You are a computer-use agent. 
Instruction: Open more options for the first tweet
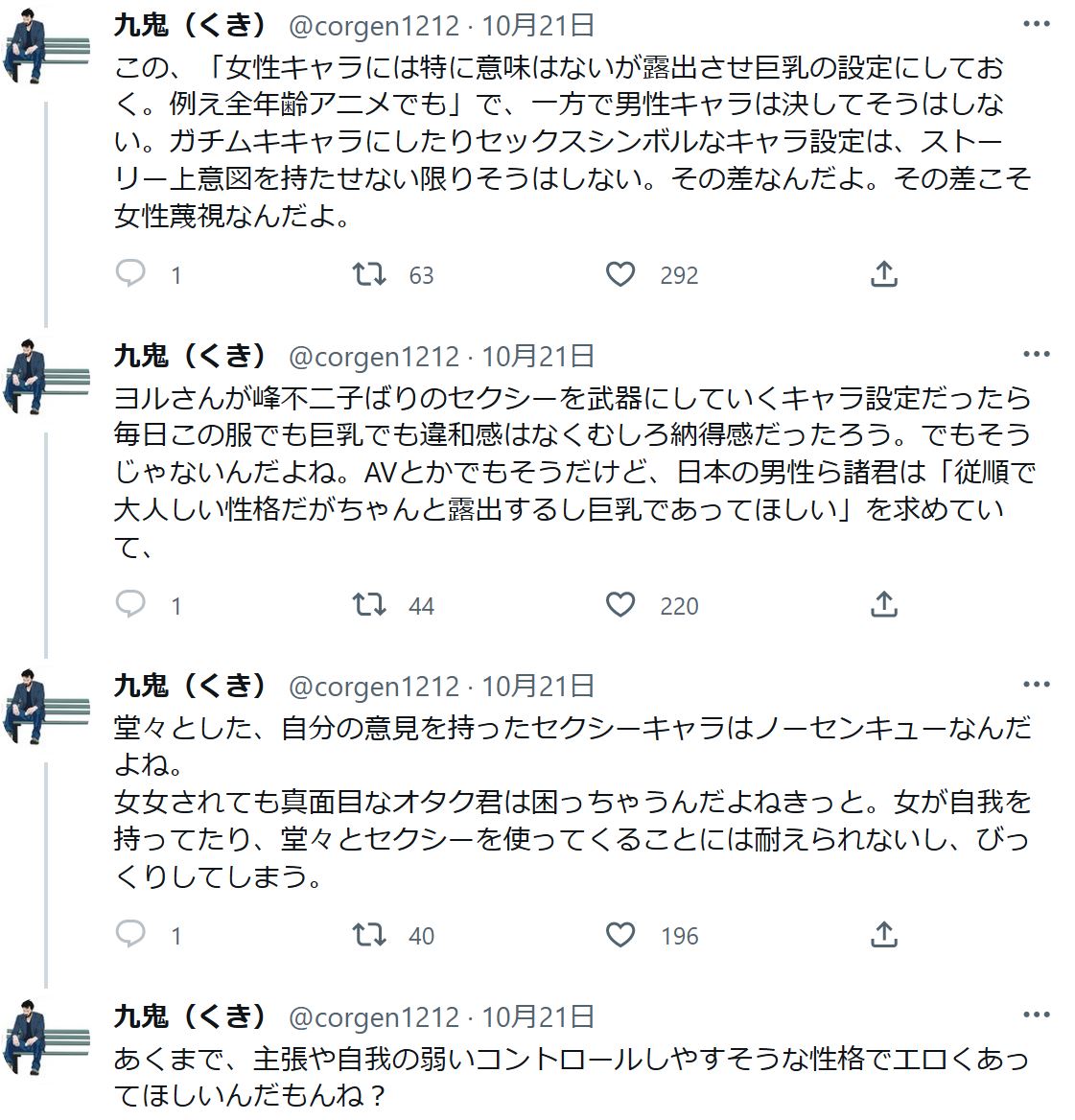[x=1037, y=24]
